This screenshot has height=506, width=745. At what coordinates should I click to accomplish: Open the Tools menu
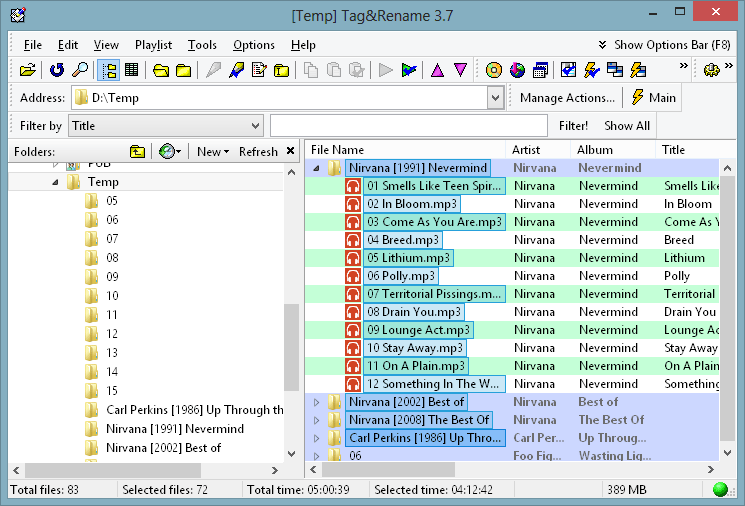(x=202, y=45)
